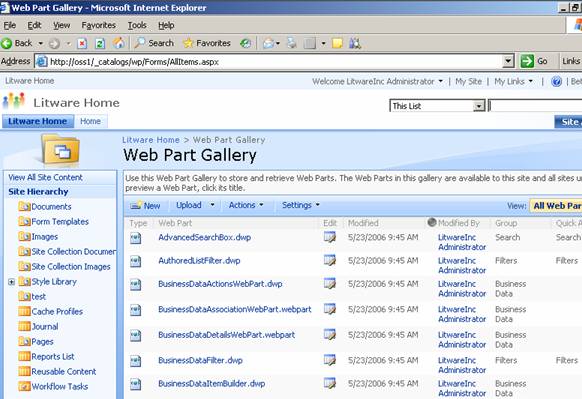The image size is (582, 399).
Task: Select the Home navigation tab
Action: (91, 121)
